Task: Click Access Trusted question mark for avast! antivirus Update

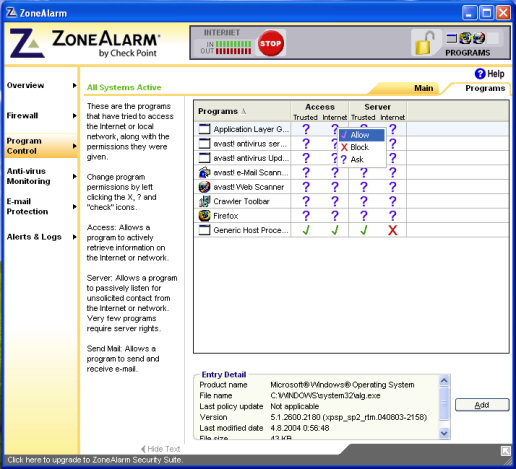Action: [306, 158]
